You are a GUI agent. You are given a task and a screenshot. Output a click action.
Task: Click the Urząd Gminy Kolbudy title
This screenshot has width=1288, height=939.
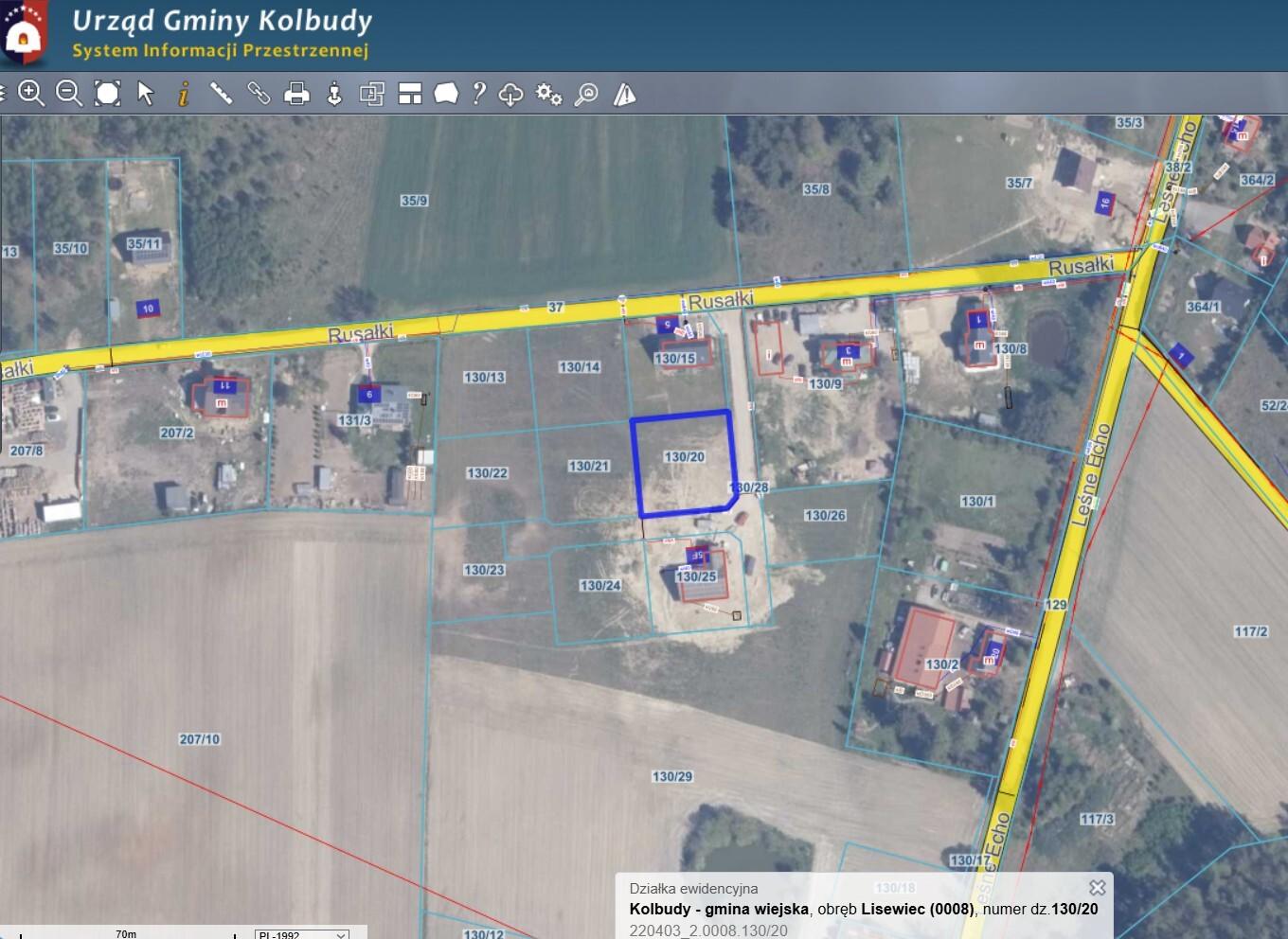click(223, 21)
